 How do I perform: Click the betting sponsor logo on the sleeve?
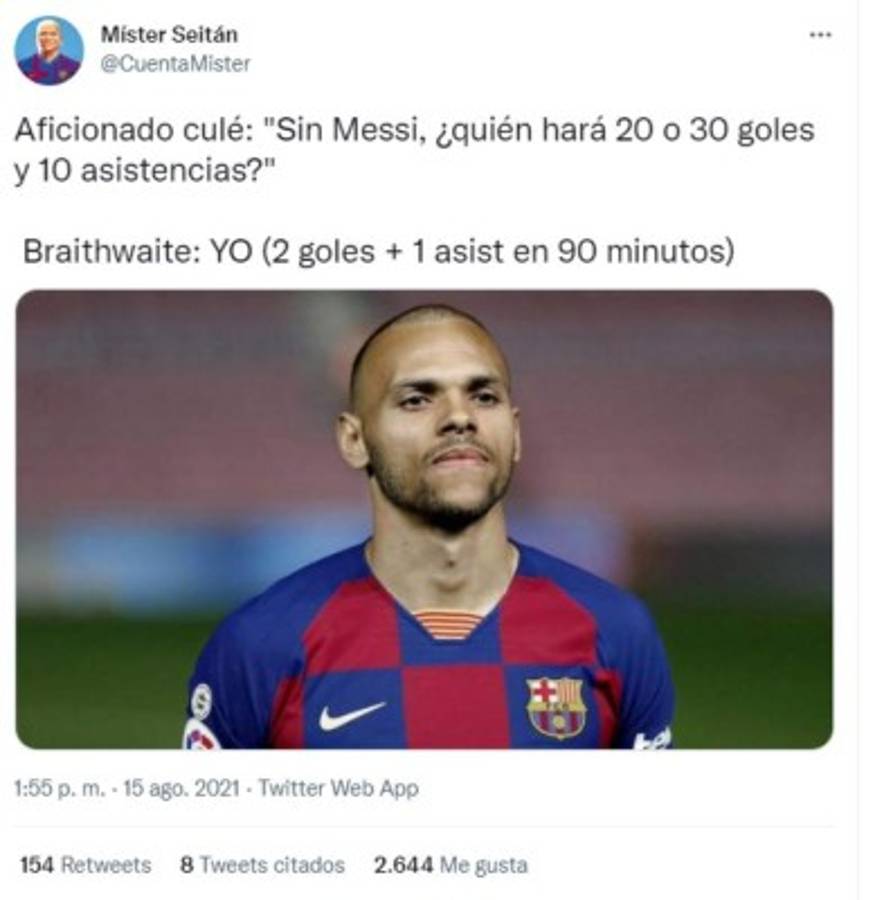coord(652,740)
